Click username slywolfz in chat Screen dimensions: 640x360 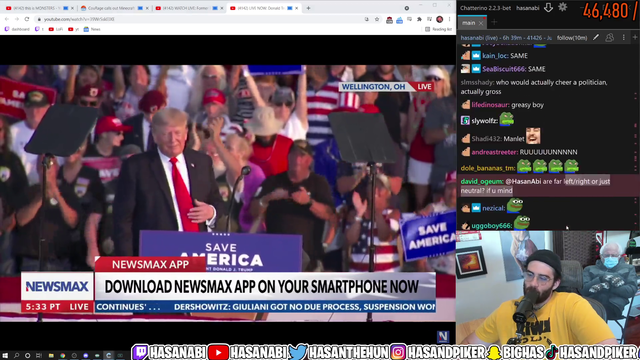pos(484,121)
